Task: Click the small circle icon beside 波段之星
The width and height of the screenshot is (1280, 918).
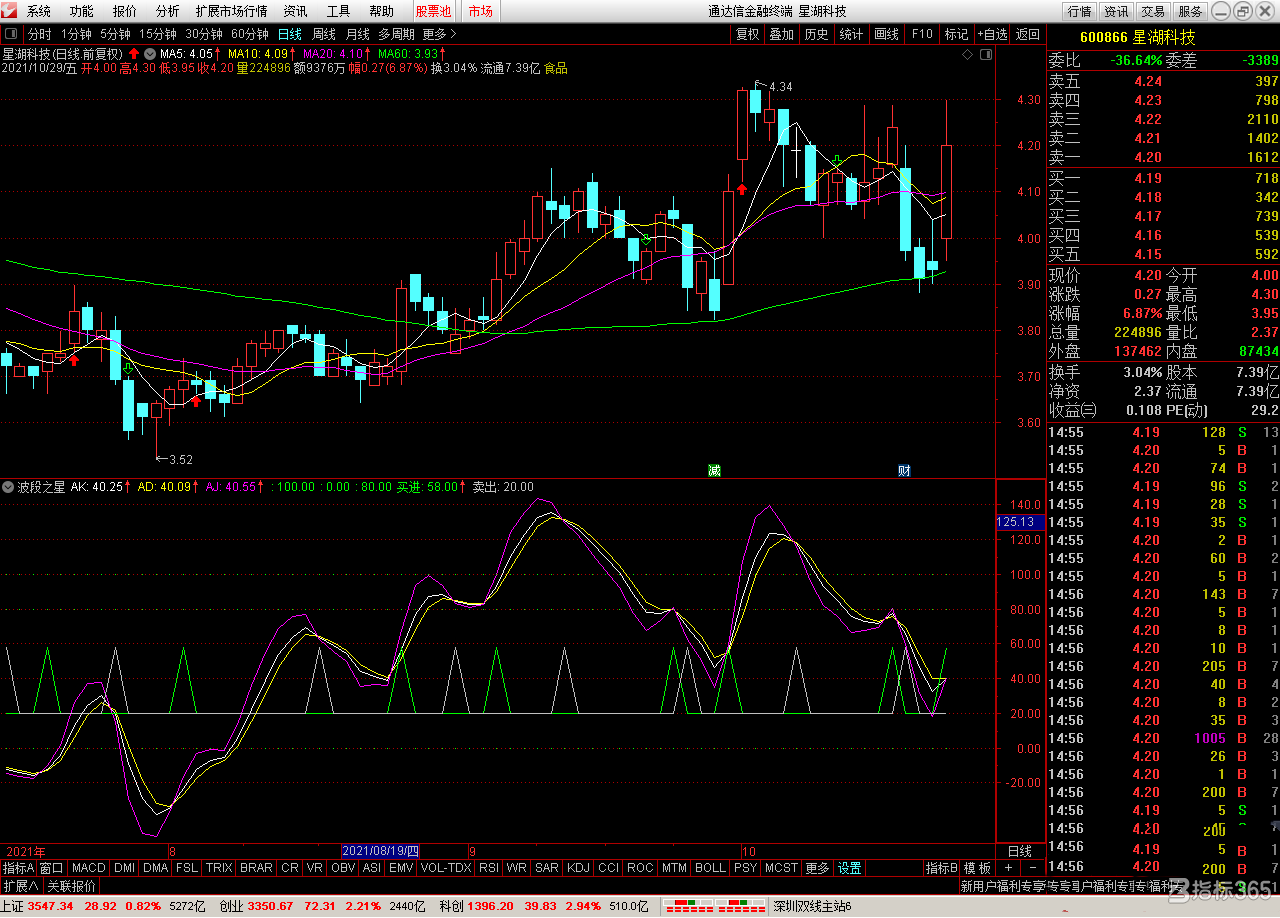Action: 8,487
